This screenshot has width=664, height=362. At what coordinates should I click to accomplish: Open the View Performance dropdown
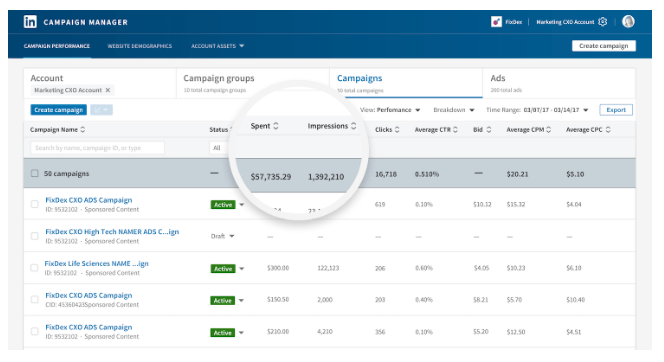click(x=390, y=110)
